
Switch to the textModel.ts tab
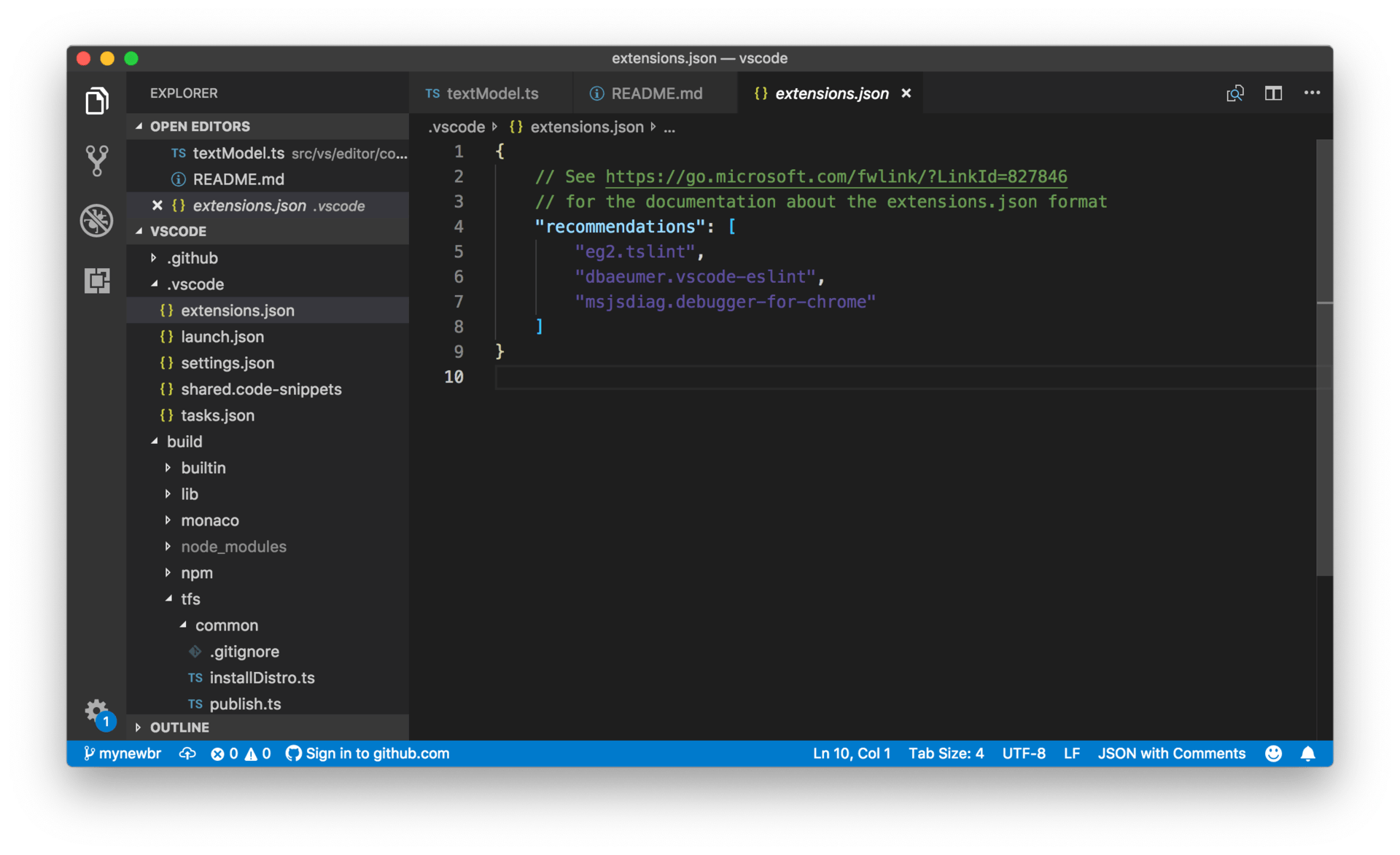point(491,93)
